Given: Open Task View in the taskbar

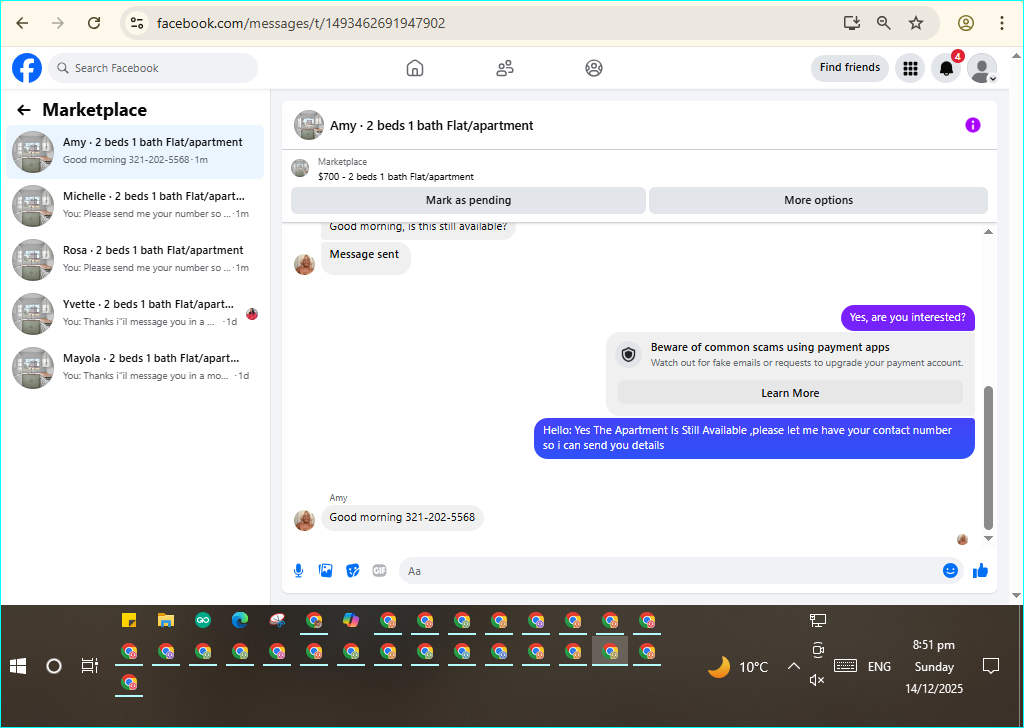Looking at the screenshot, I should [89, 666].
